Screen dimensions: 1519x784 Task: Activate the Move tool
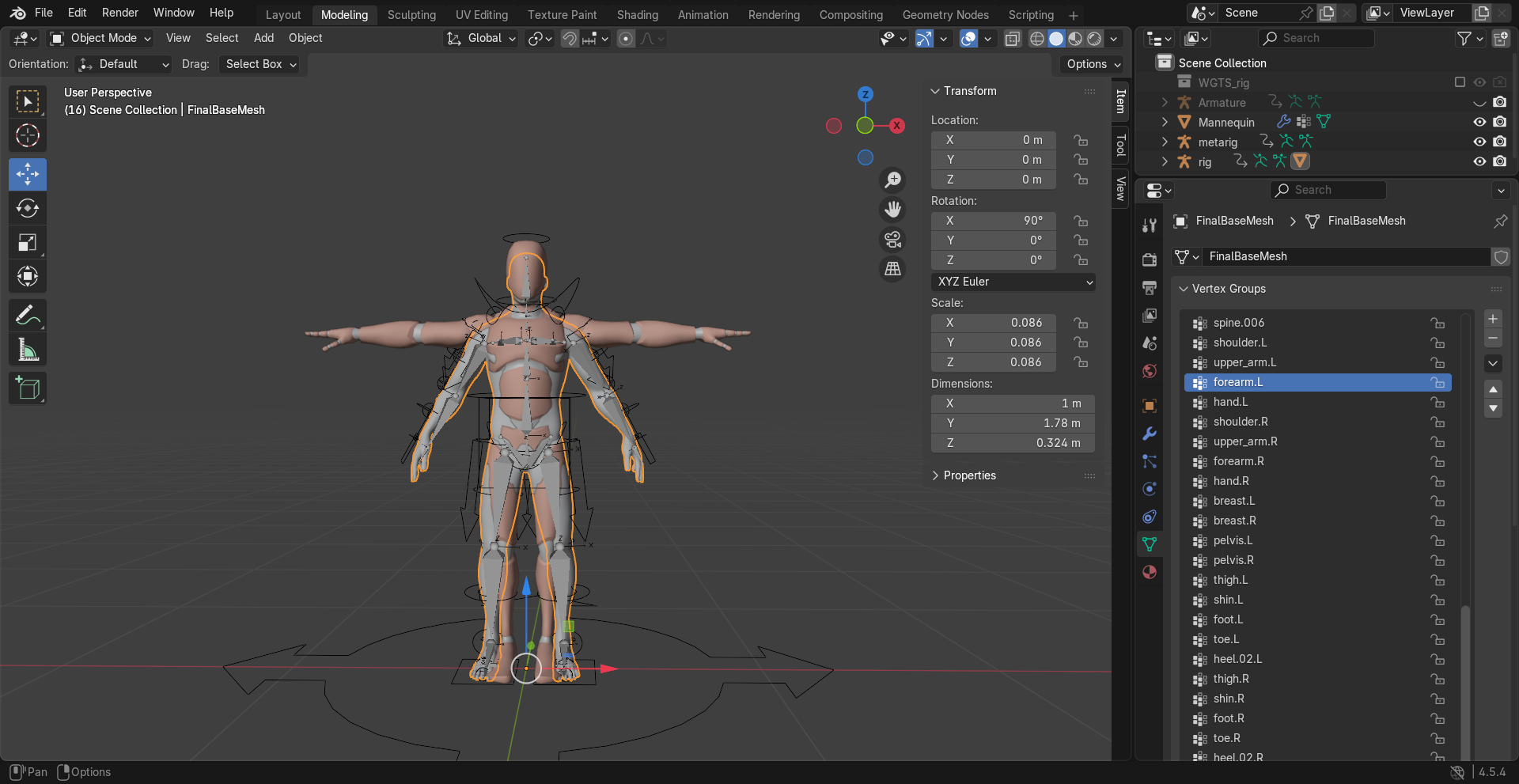28,174
